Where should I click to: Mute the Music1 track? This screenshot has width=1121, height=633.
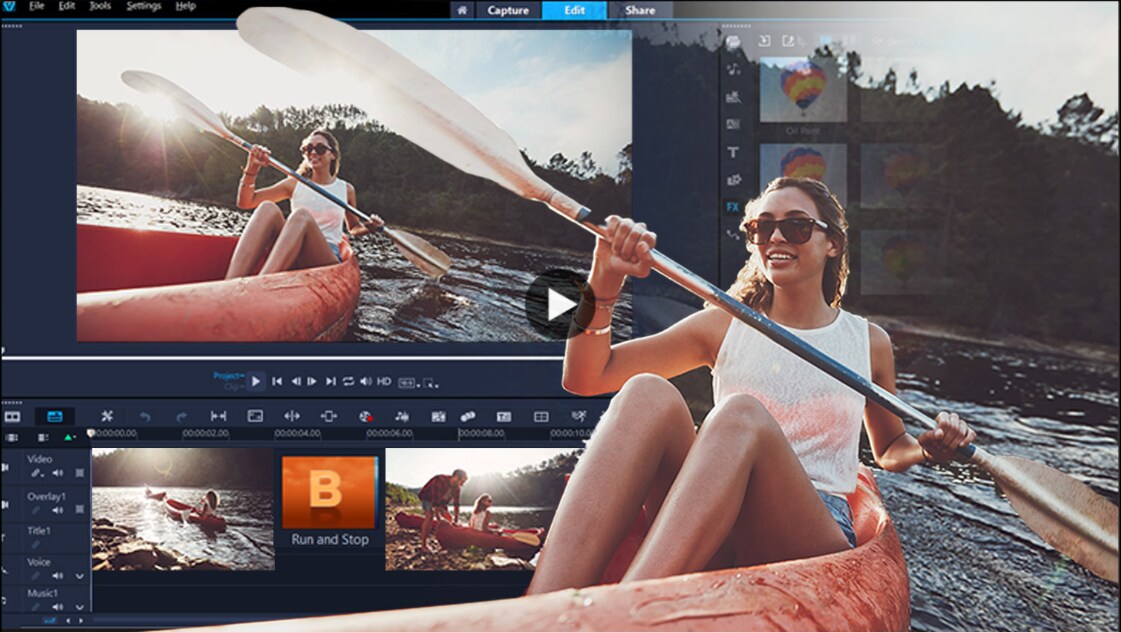(x=57, y=607)
